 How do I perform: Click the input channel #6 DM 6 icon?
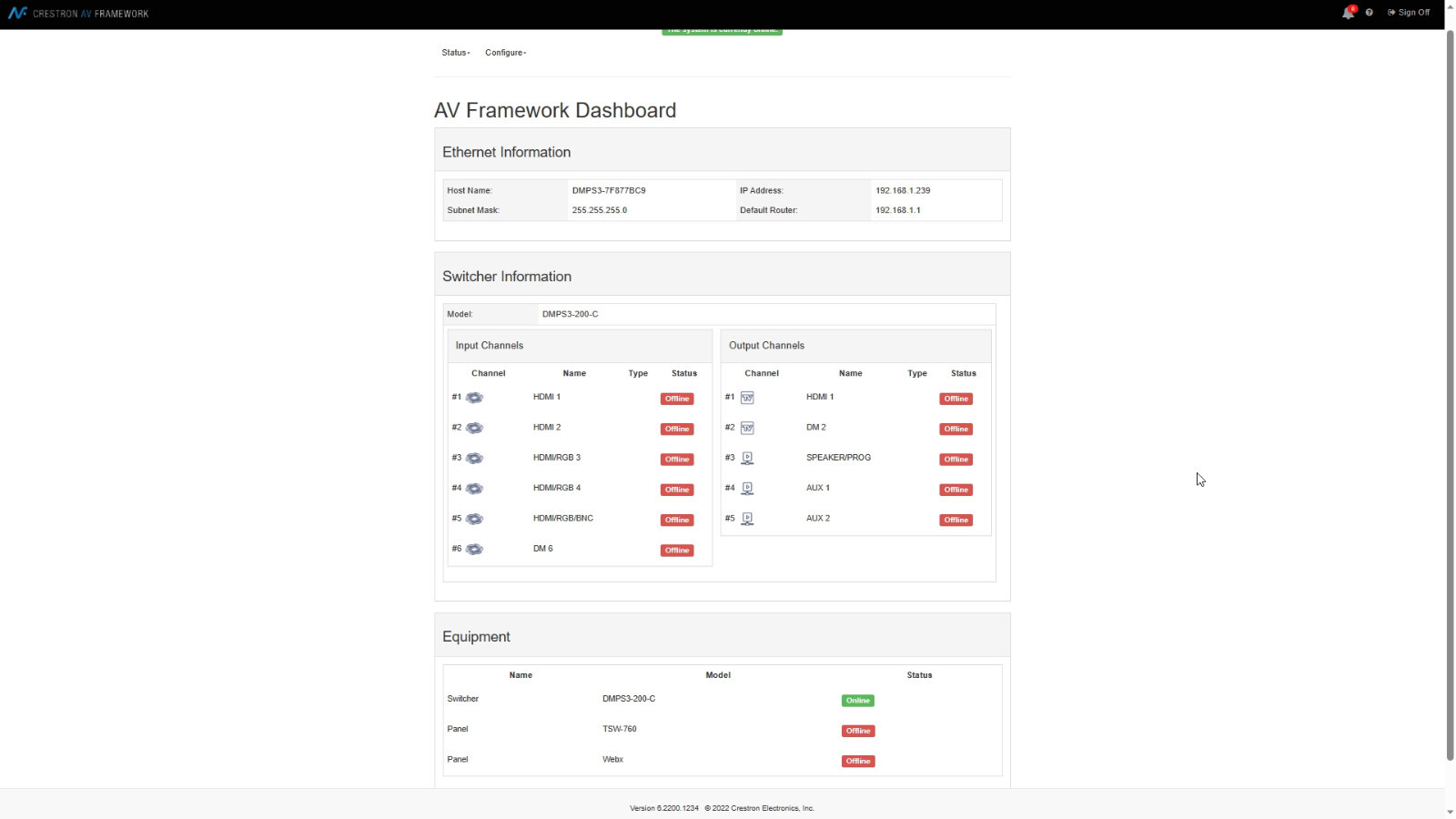coord(474,550)
